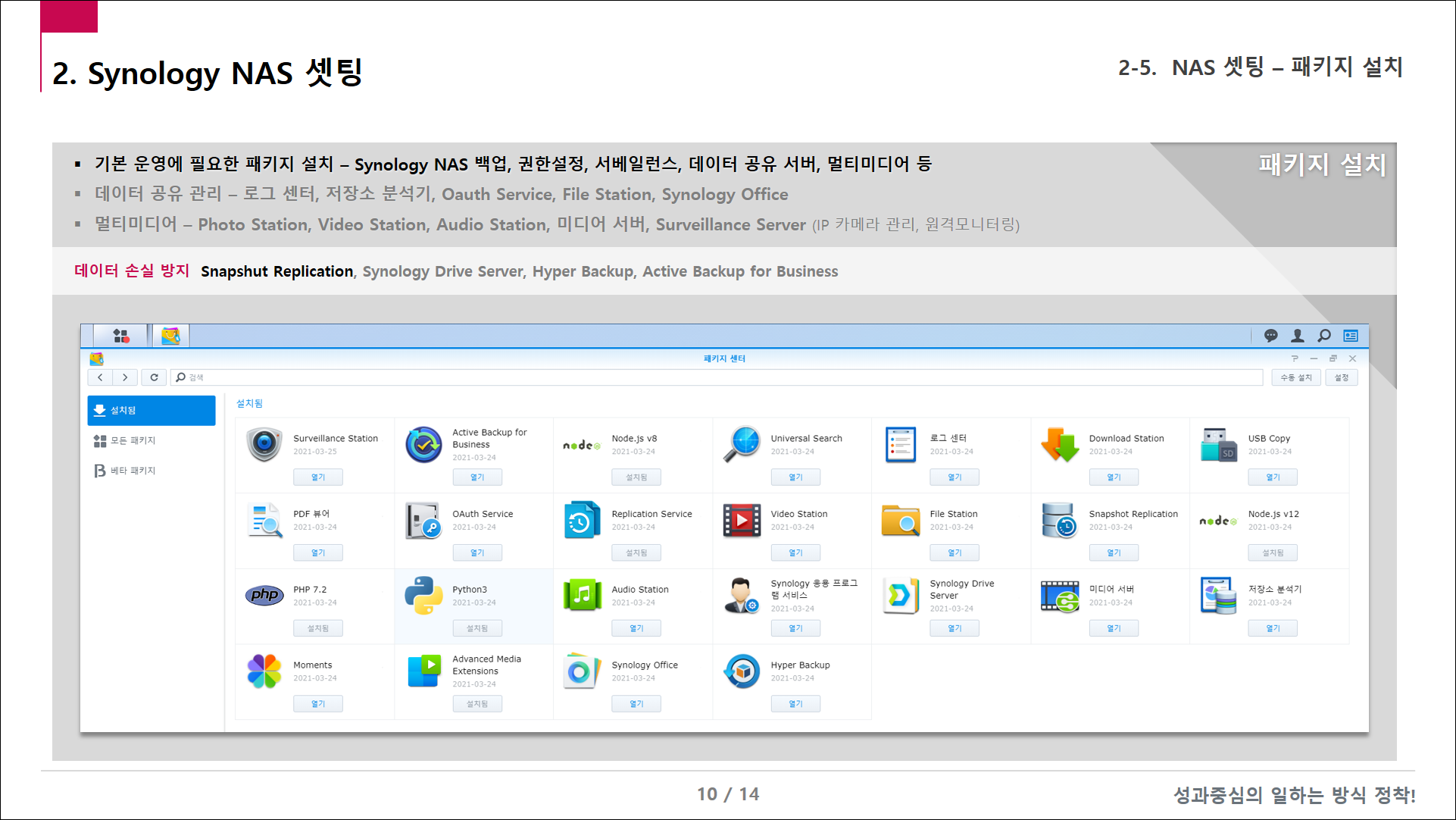1456x820 pixels.
Task: Click the 설정 settings button
Action: pyautogui.click(x=1341, y=377)
